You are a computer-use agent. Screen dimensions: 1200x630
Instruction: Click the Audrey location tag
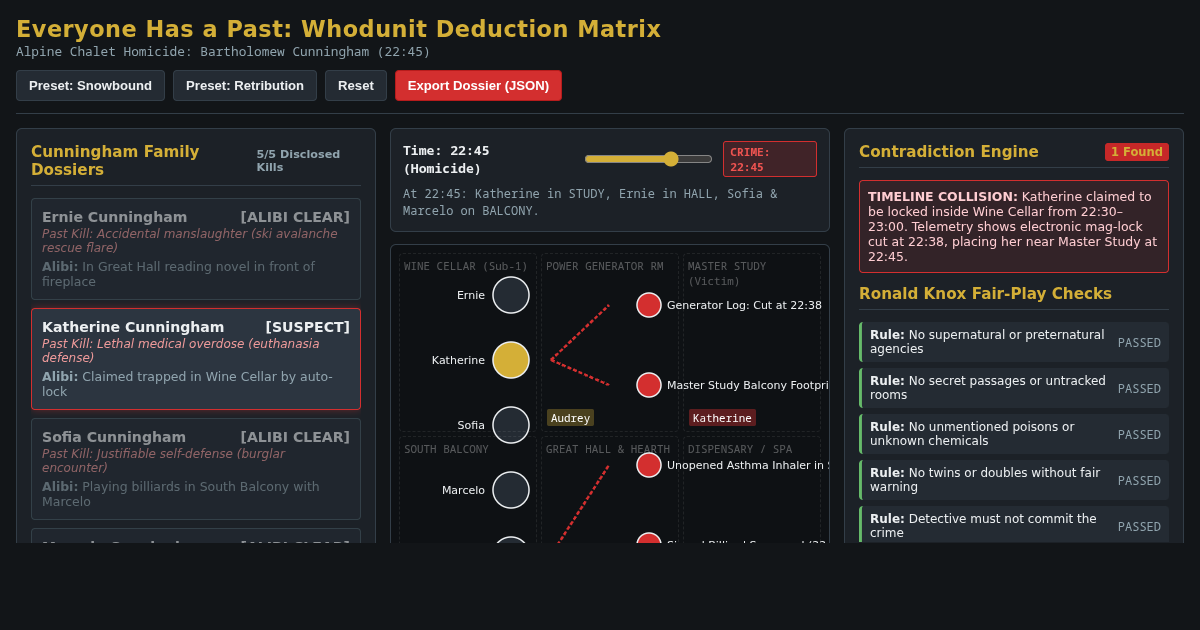click(570, 418)
